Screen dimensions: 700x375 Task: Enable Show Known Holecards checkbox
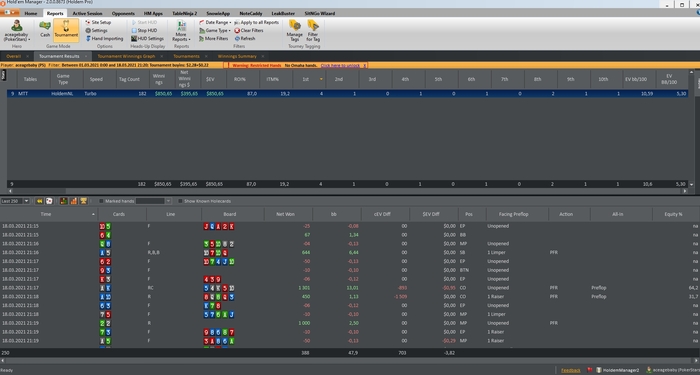[x=180, y=201]
